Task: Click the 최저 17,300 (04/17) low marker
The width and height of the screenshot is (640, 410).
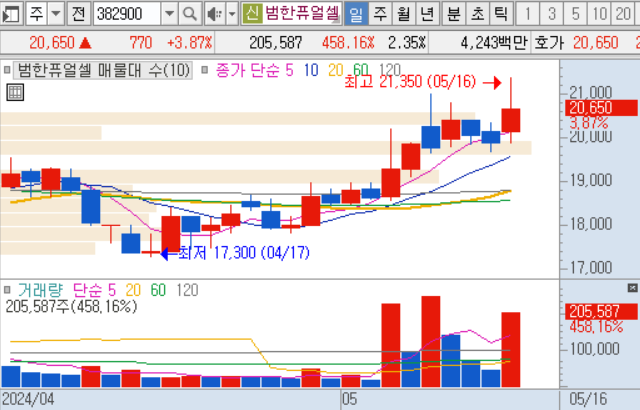Action: [x=244, y=253]
